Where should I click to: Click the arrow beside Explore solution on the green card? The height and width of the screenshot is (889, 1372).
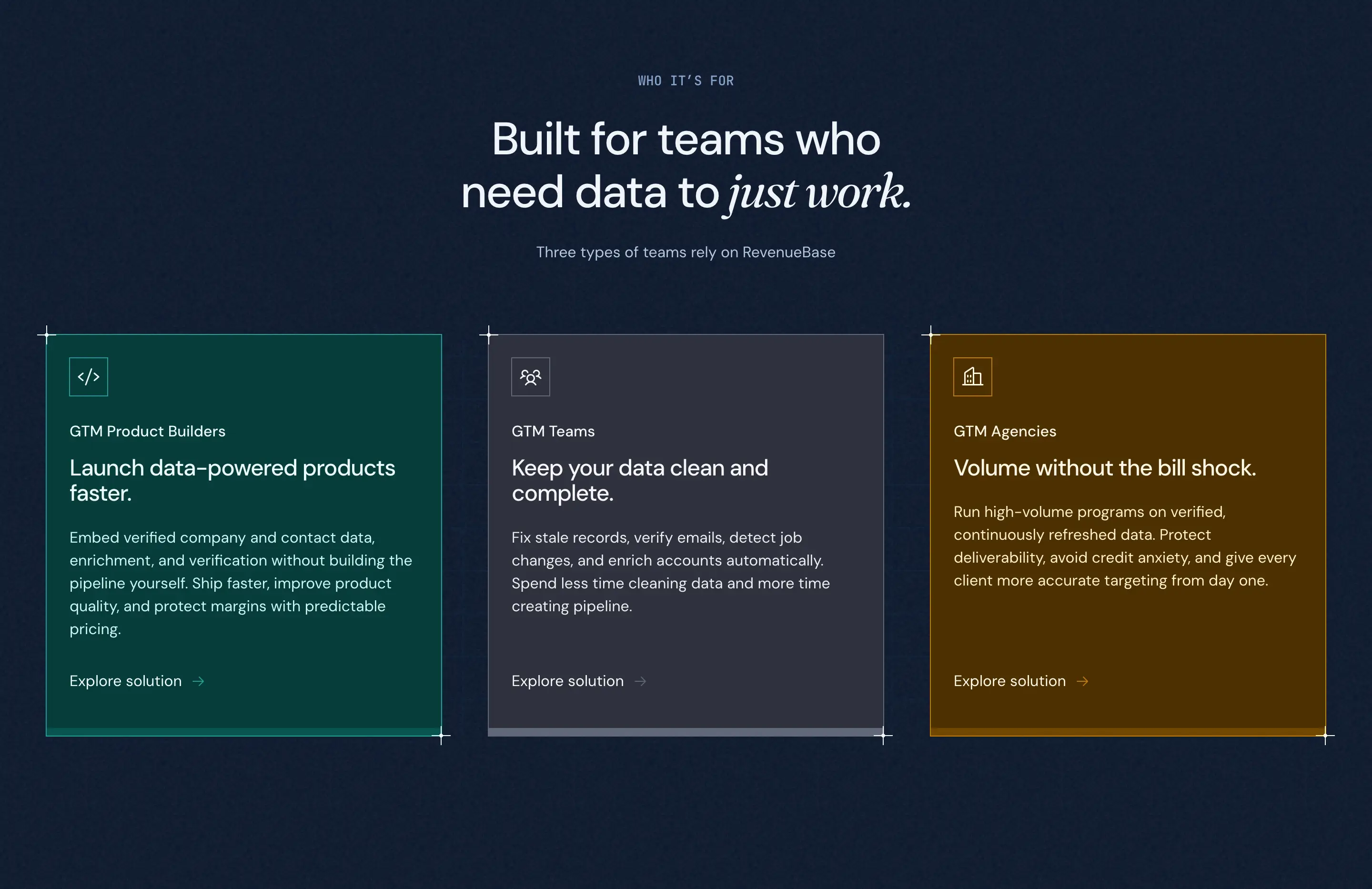click(198, 681)
